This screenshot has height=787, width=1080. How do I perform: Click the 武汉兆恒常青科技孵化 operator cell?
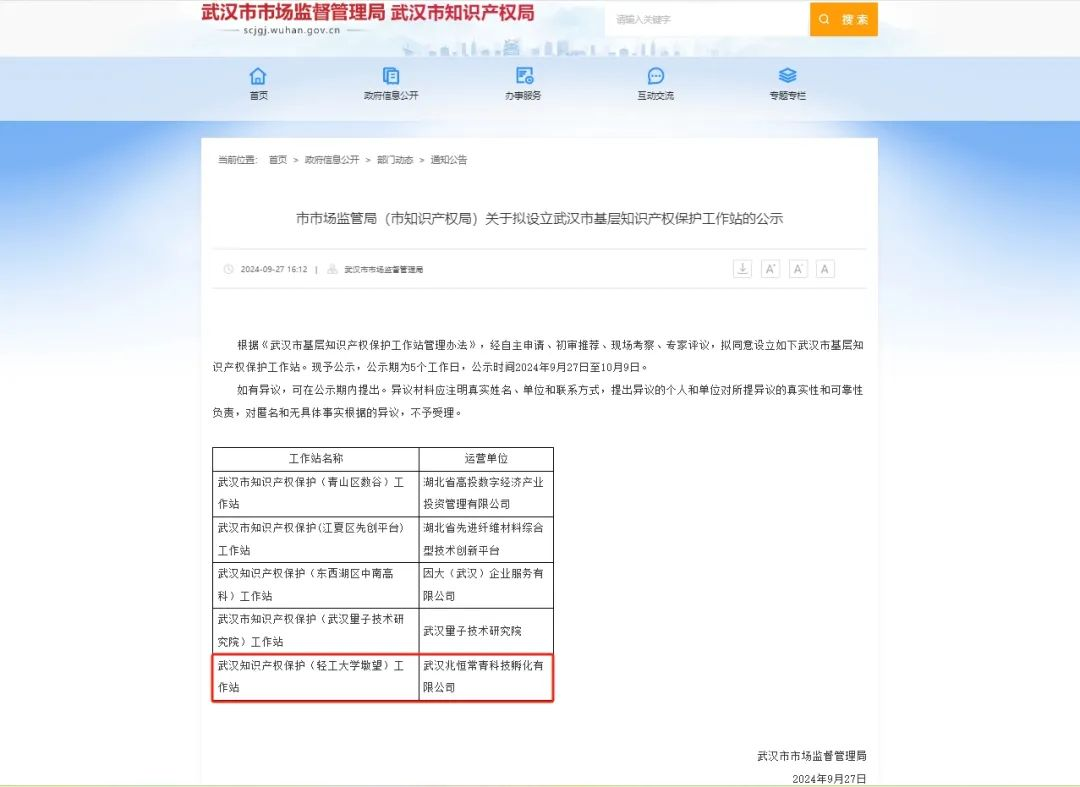point(486,676)
